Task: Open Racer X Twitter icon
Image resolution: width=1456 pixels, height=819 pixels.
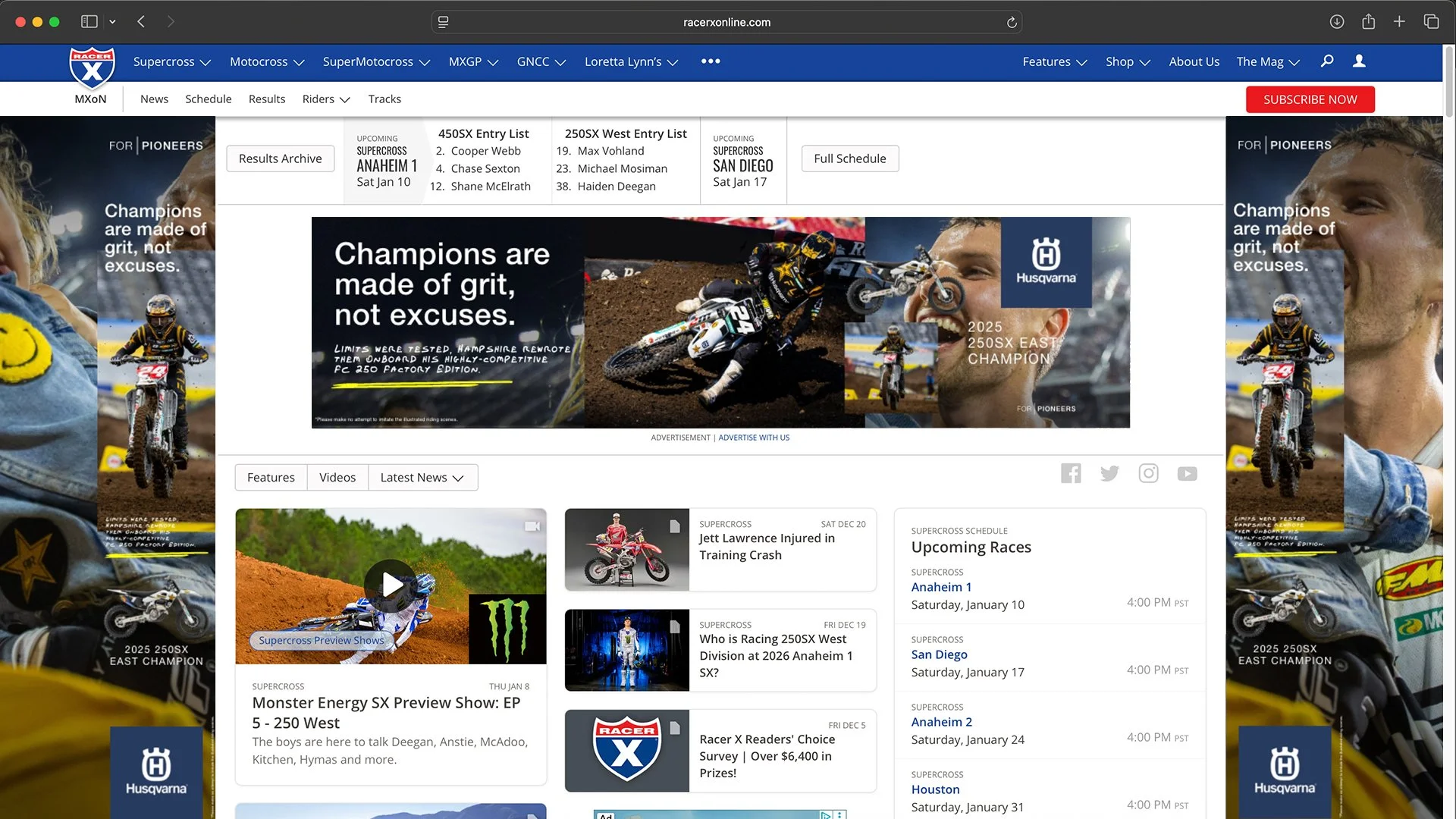Action: (1109, 474)
